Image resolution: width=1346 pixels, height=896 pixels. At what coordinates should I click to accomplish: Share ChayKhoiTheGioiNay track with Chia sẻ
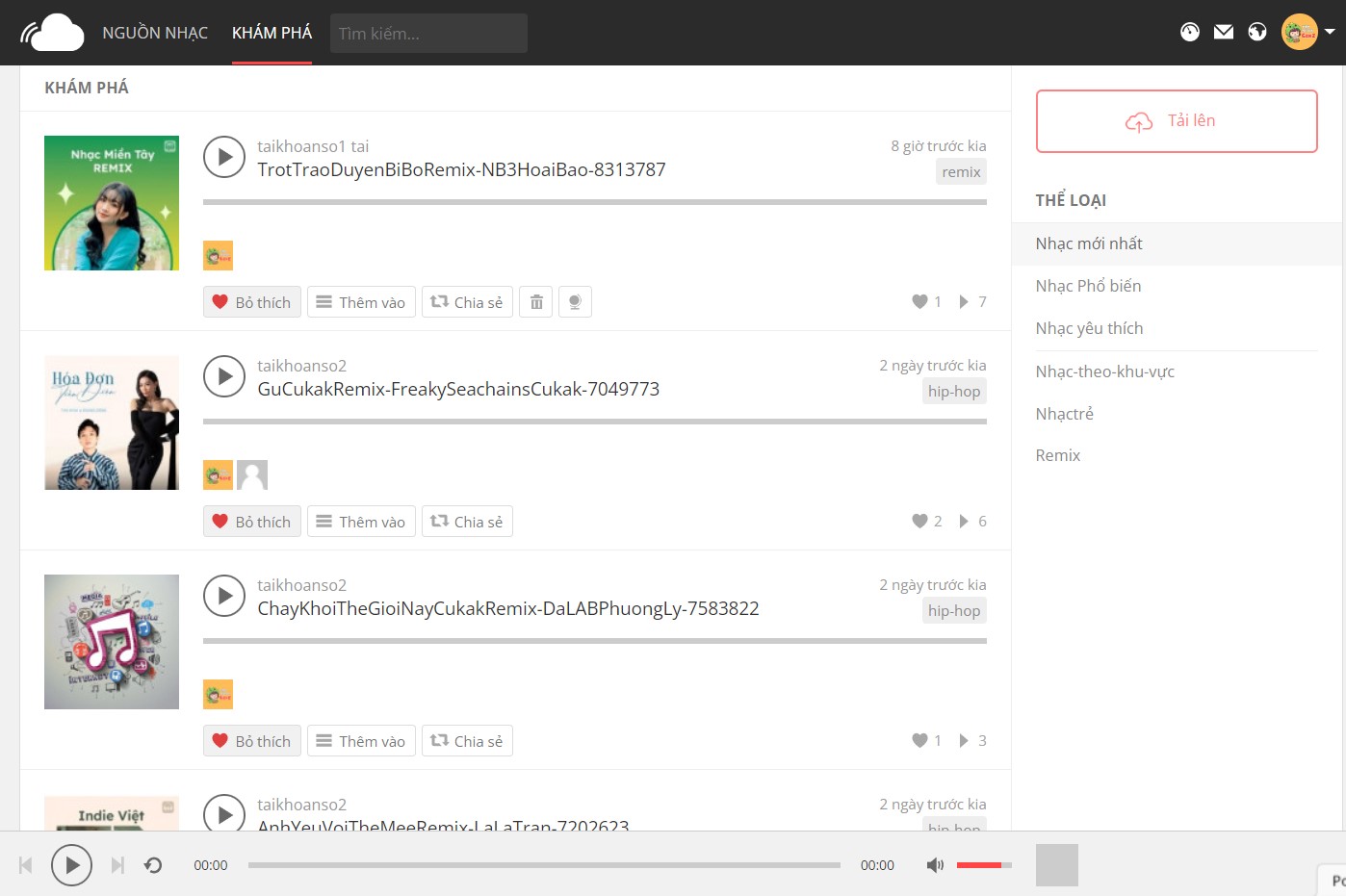(x=467, y=741)
